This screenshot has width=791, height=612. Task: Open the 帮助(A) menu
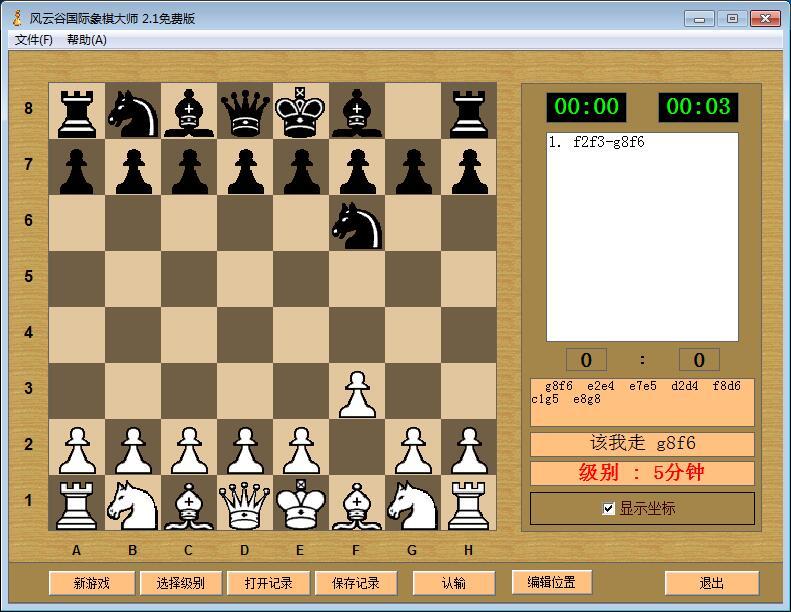(x=87, y=40)
